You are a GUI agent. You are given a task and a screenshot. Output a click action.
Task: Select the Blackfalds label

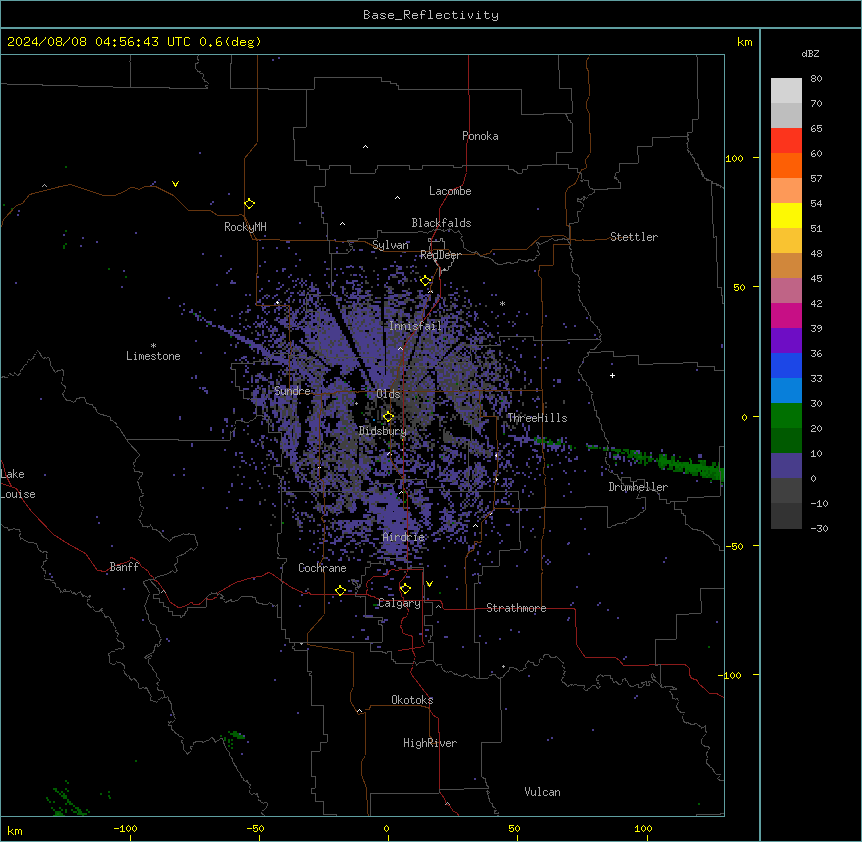click(441, 223)
